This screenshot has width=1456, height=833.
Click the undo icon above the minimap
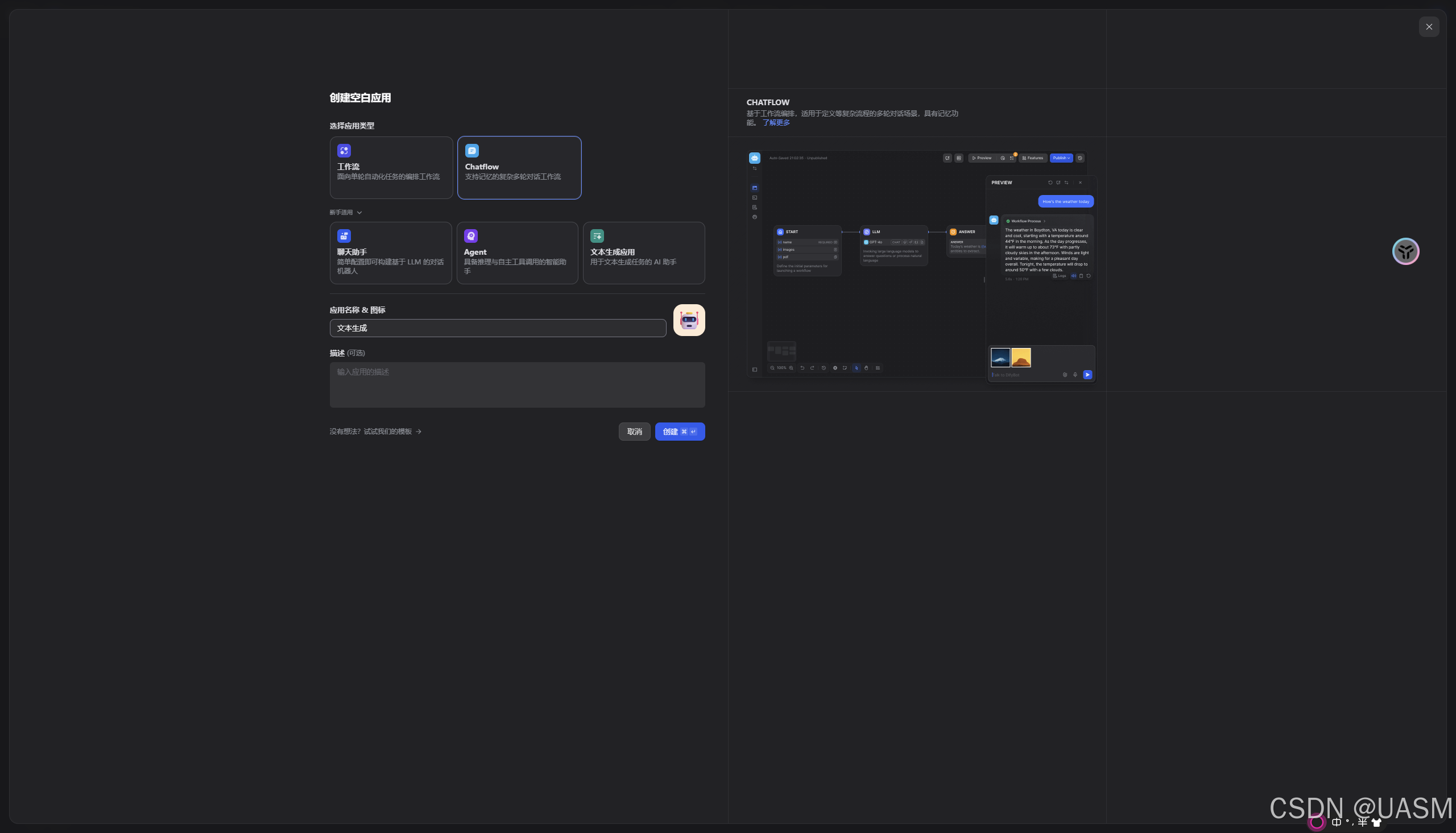coord(803,368)
